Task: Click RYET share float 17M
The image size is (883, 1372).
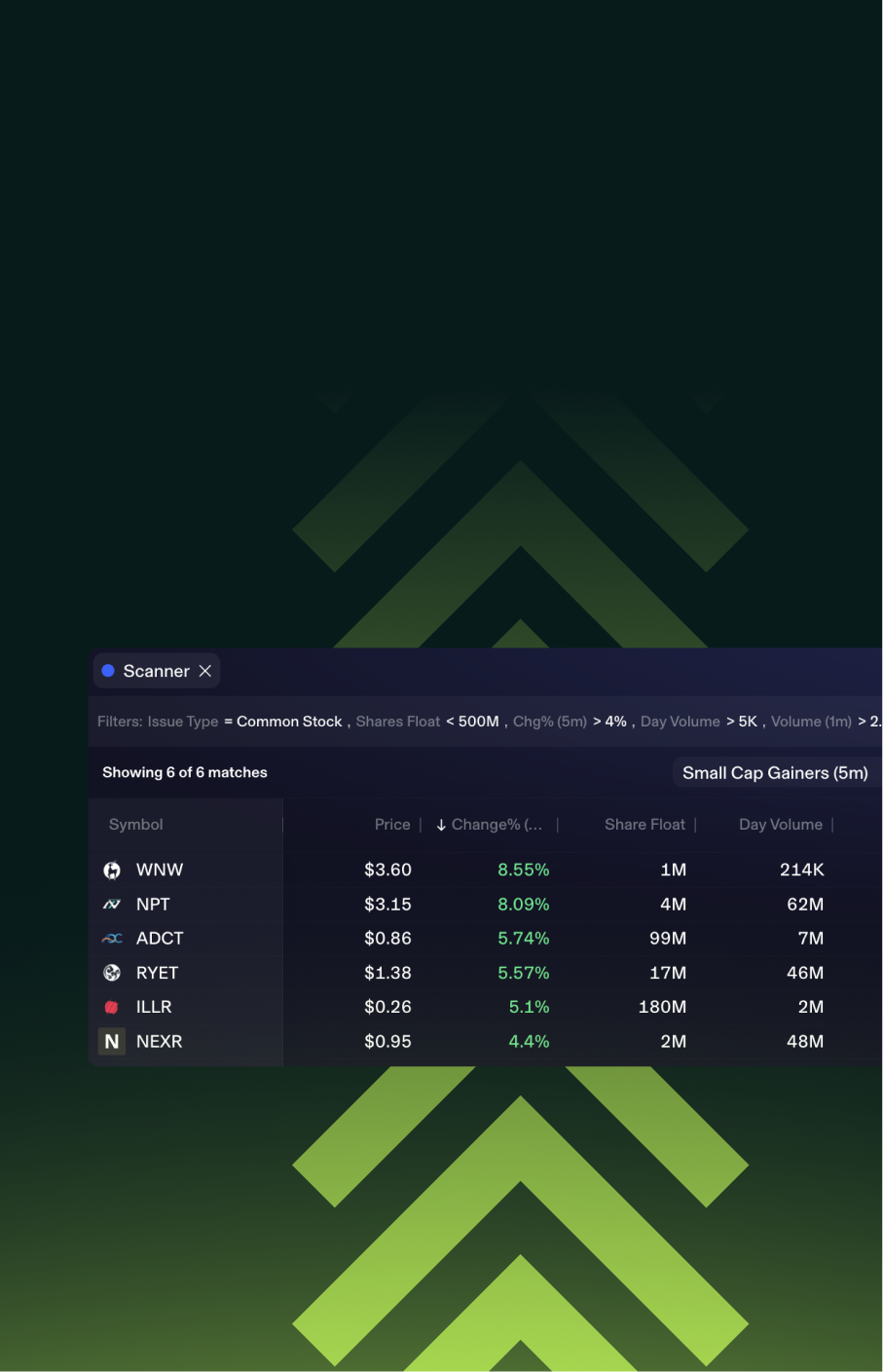Action: click(668, 973)
